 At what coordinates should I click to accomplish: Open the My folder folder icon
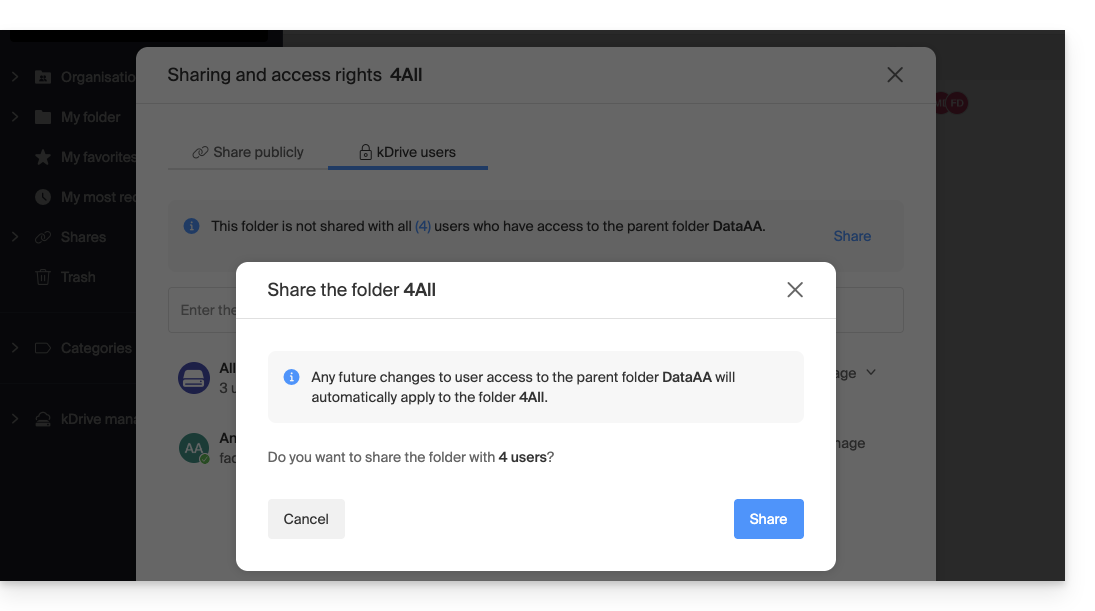point(43,117)
